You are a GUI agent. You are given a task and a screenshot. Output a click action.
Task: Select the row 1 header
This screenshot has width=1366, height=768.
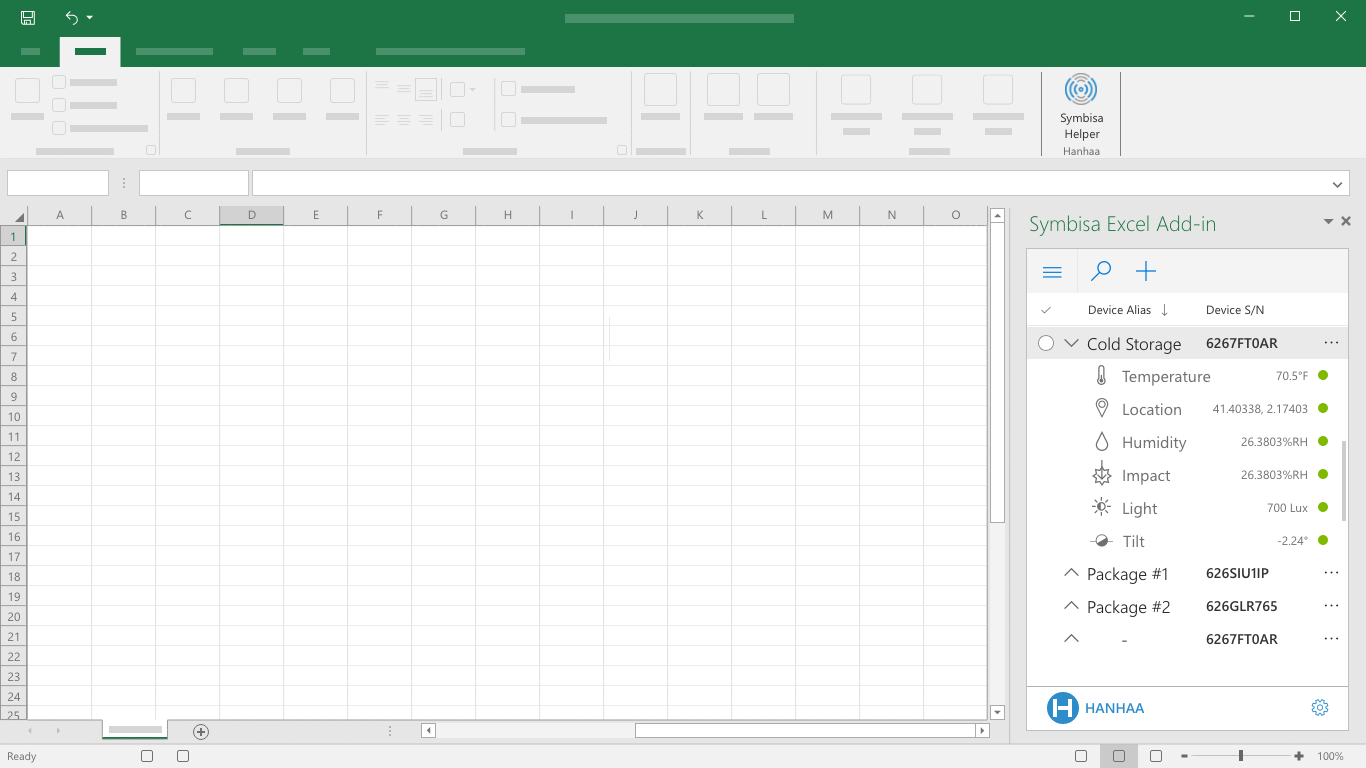click(13, 236)
